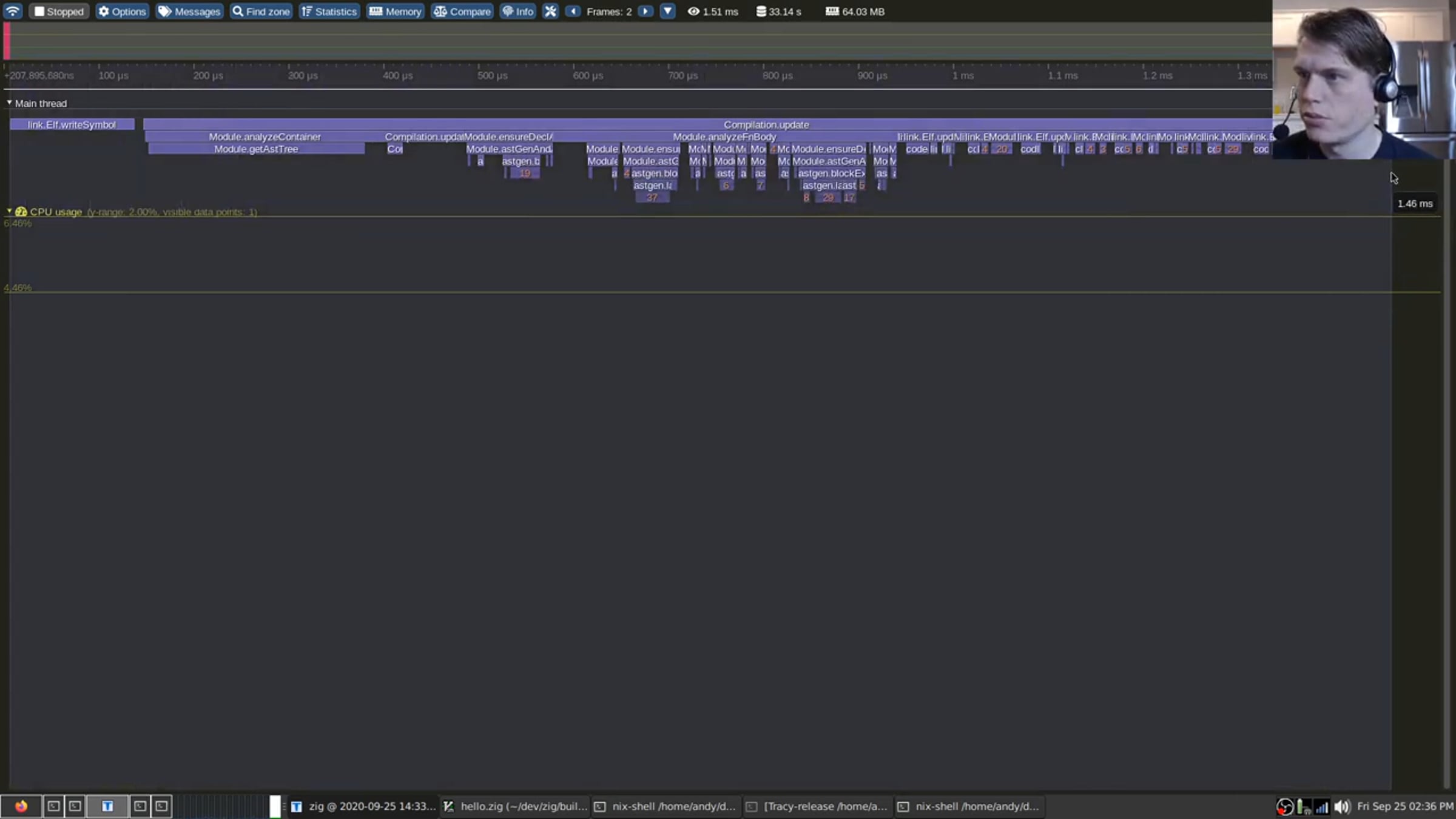Screen dimensions: 1456x819
Task: Open the frame set dropdown arrow
Action: [667, 11]
